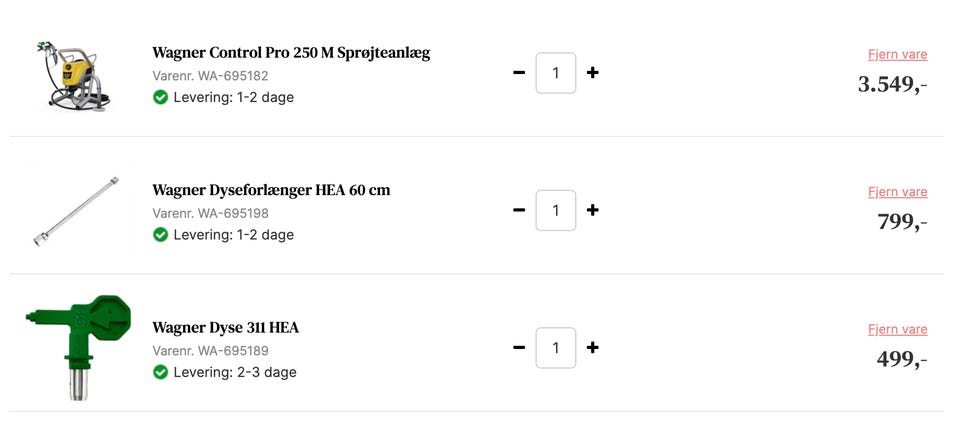Increase quantity of Wagner Control Pro 250 M
Screen dimensions: 960x423
coord(592,73)
